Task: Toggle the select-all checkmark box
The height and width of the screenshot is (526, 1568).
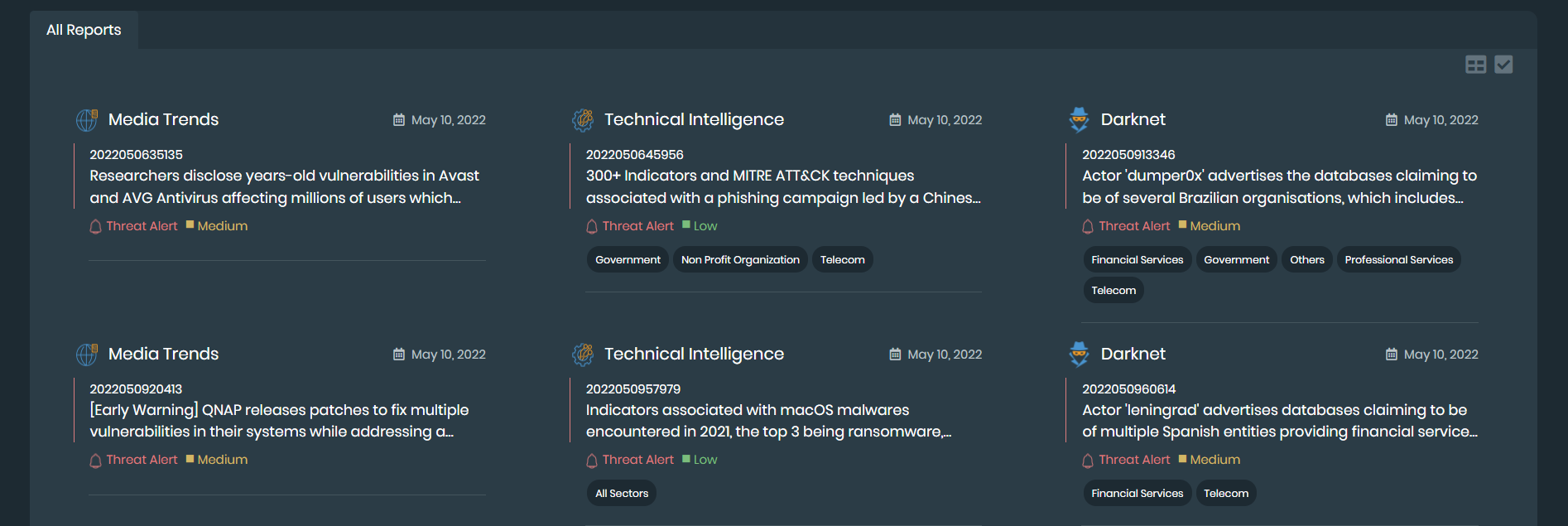Action: pyautogui.click(x=1503, y=65)
